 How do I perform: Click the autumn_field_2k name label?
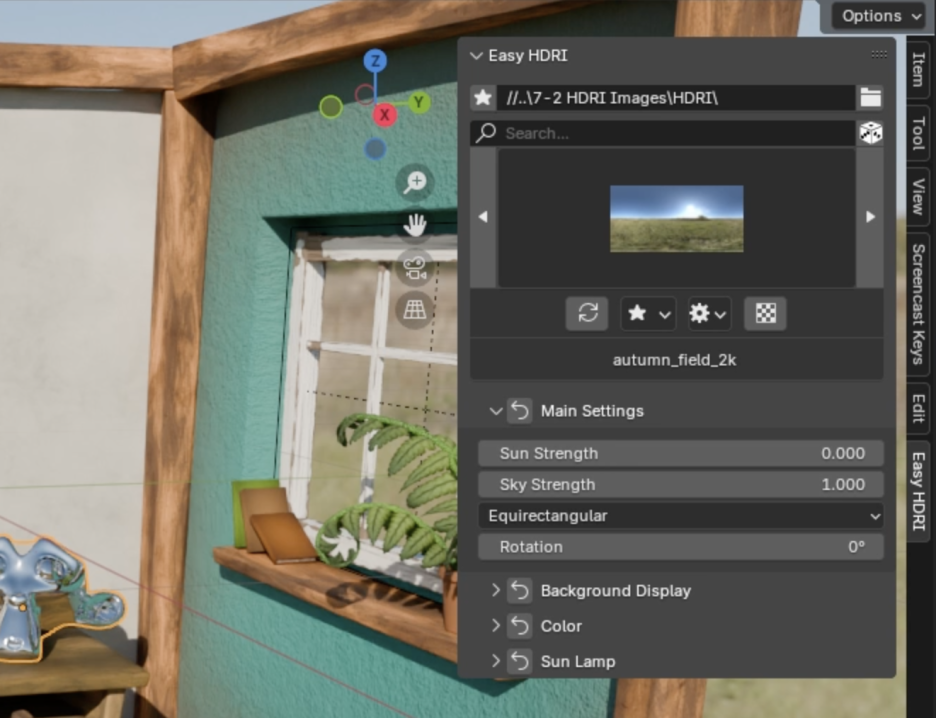tap(675, 360)
